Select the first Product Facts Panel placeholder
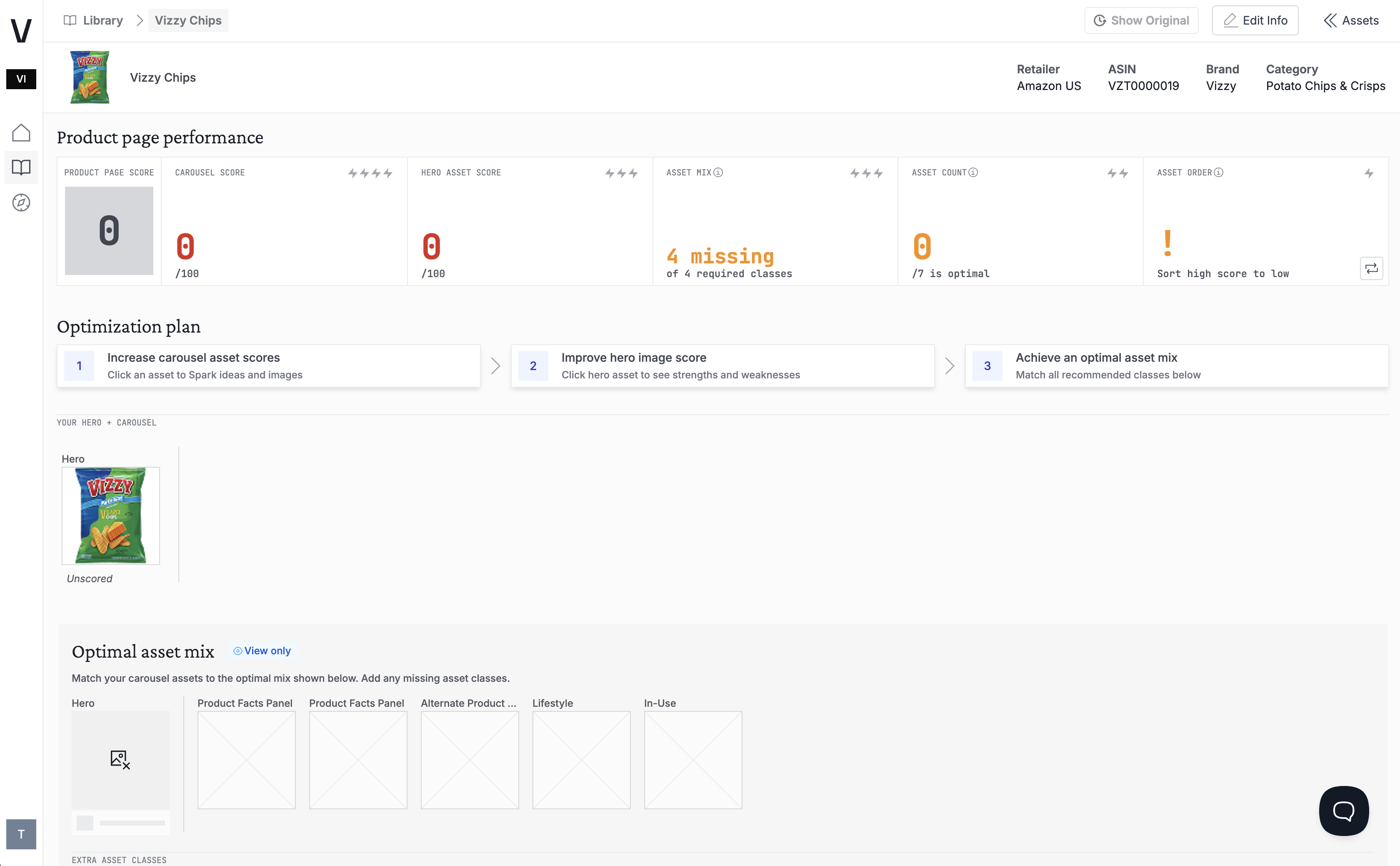The image size is (1400, 866). pyautogui.click(x=246, y=760)
